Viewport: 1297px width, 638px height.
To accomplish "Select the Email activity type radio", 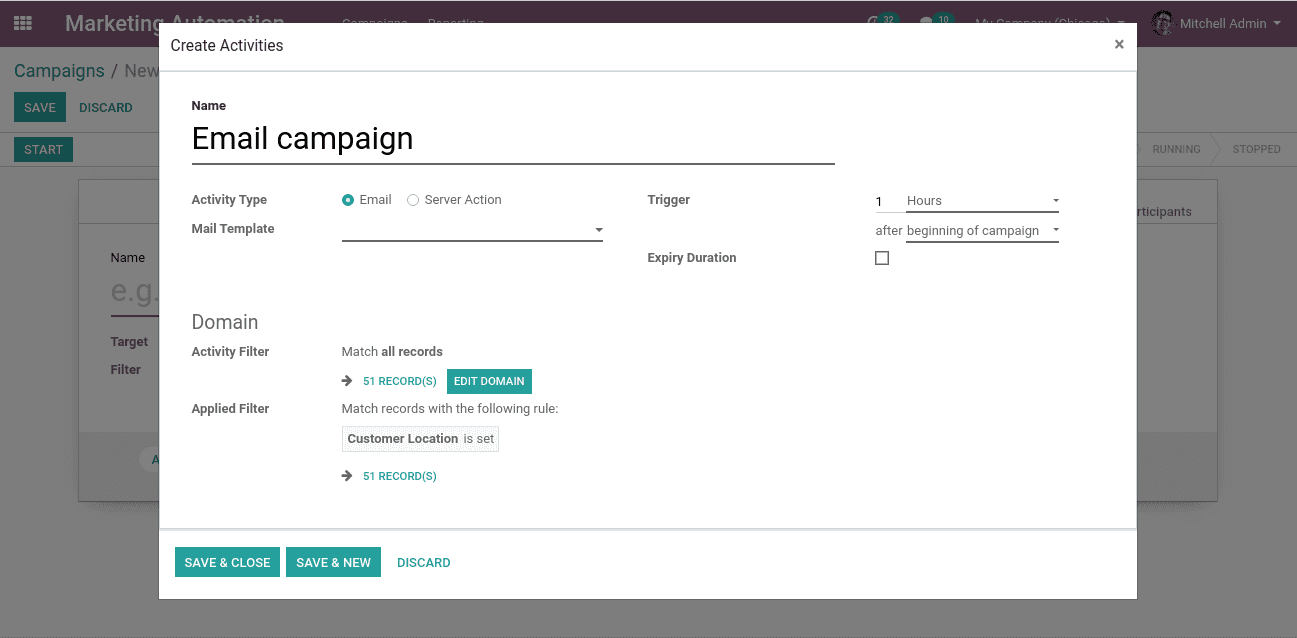I will coord(348,200).
